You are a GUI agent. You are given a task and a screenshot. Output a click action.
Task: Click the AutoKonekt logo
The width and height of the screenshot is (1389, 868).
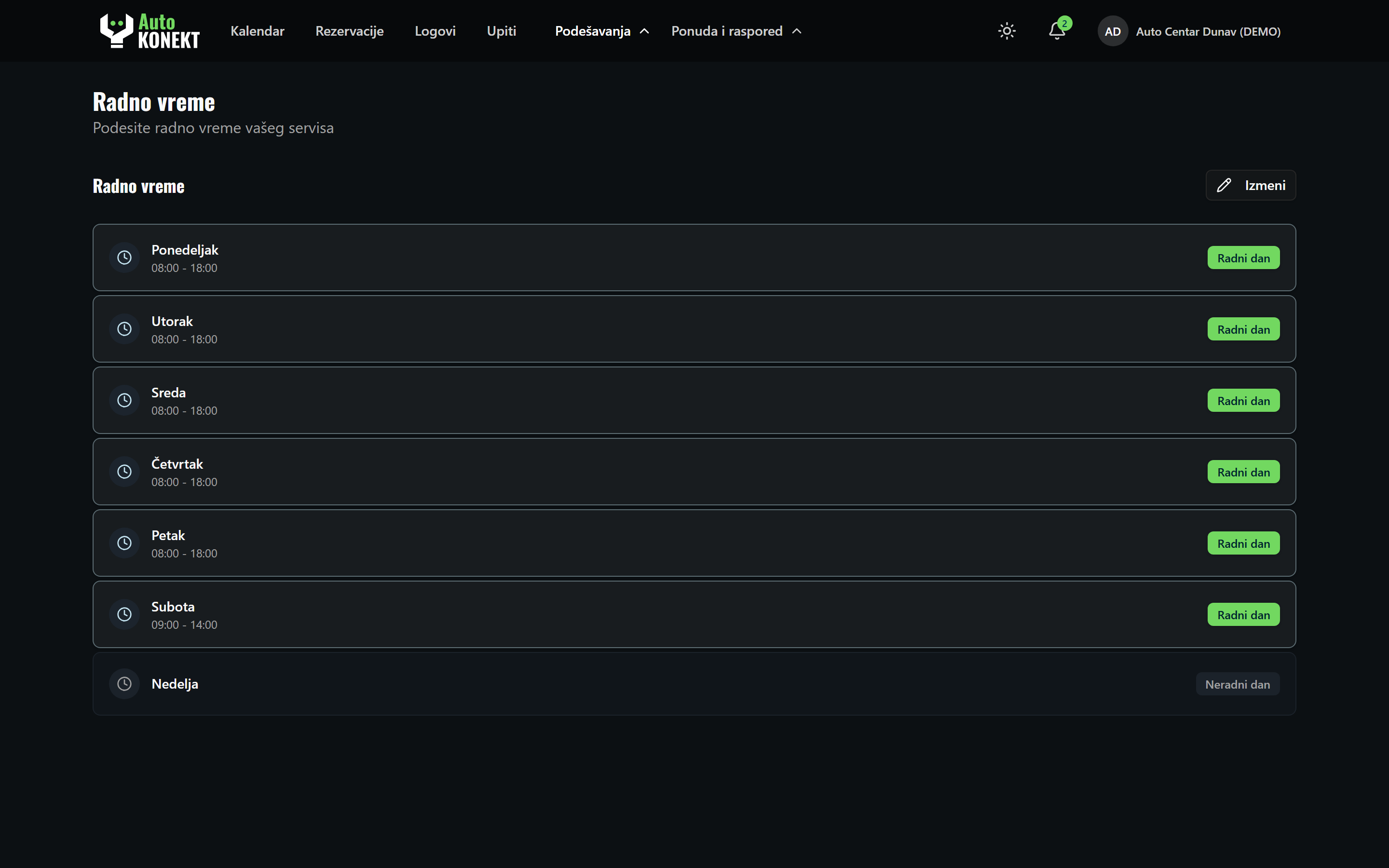click(x=149, y=31)
